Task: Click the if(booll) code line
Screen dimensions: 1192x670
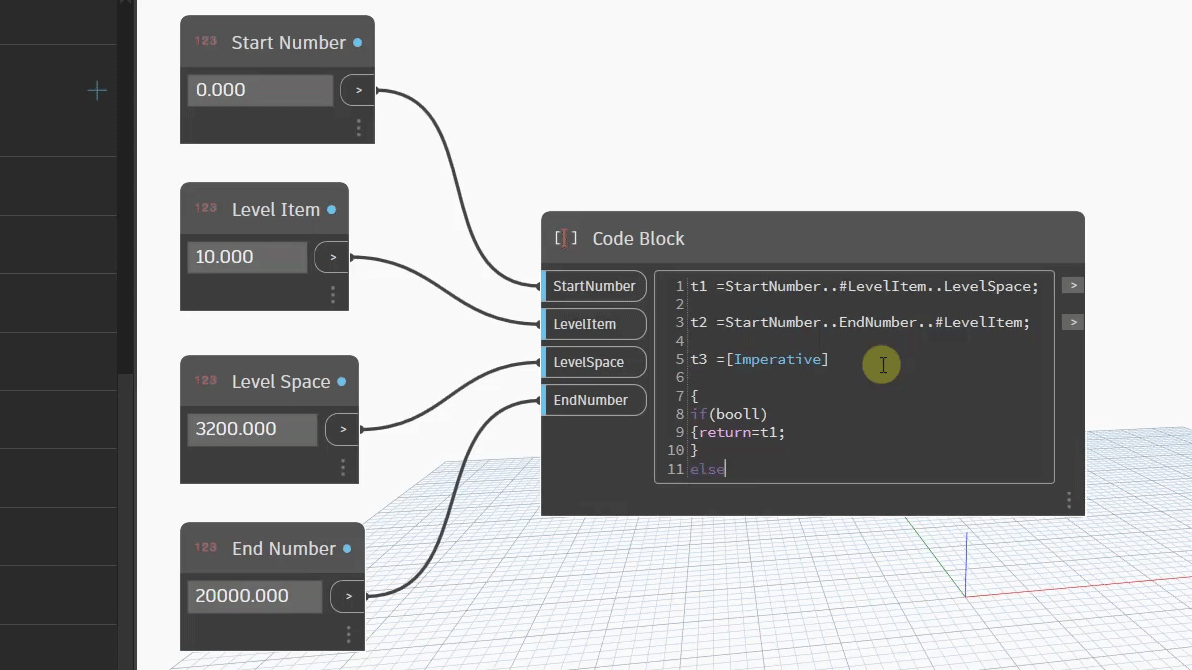Action: coord(728,414)
